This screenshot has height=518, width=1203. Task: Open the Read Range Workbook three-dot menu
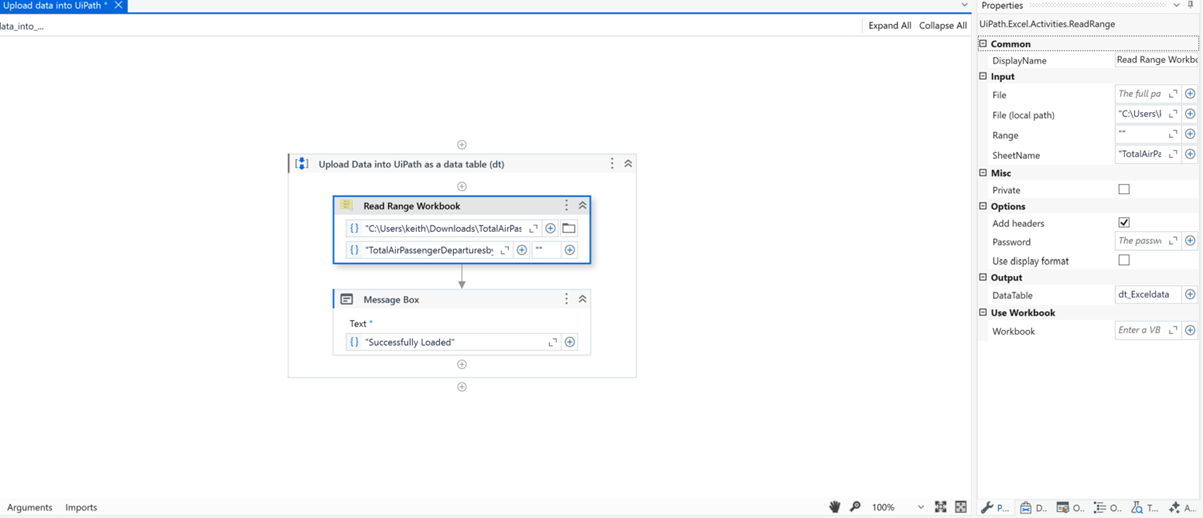[566, 205]
